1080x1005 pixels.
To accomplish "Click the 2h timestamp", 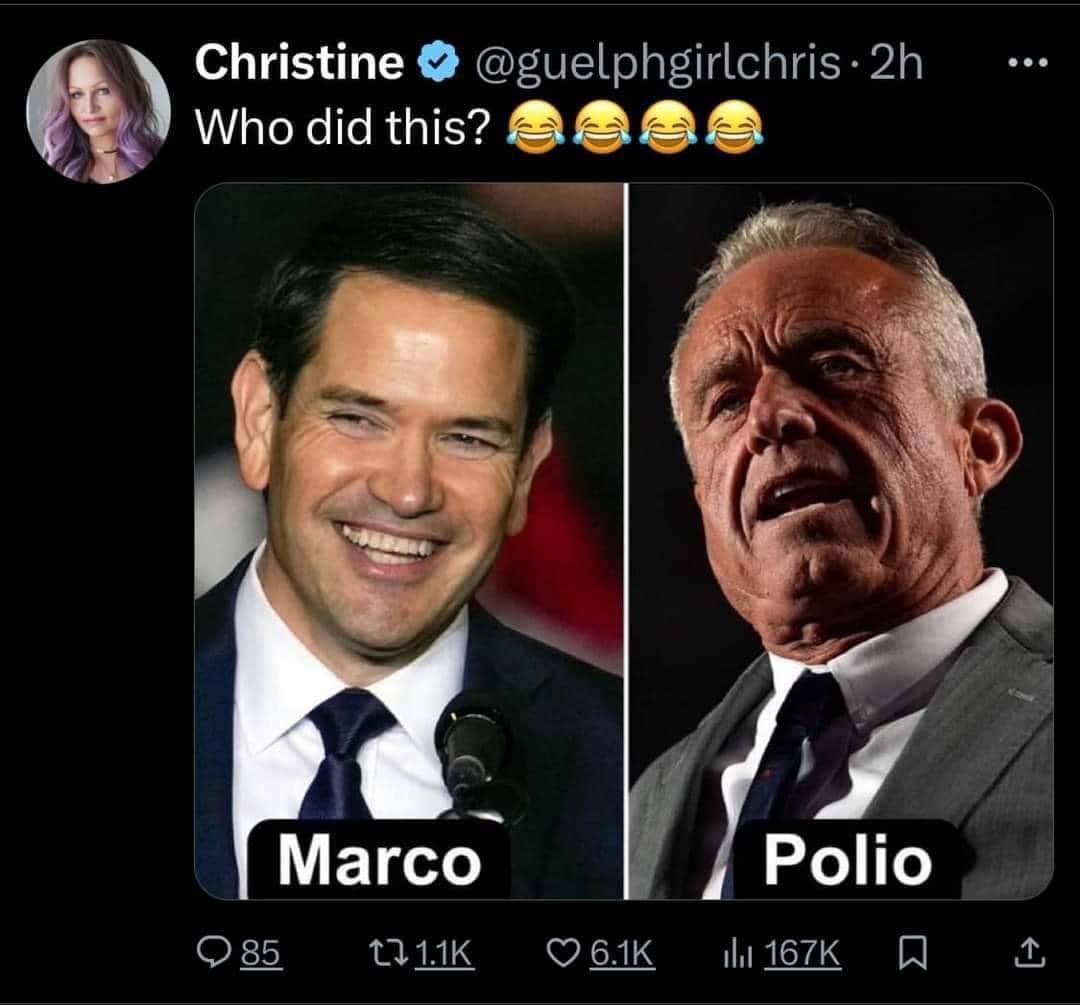I will click(897, 65).
